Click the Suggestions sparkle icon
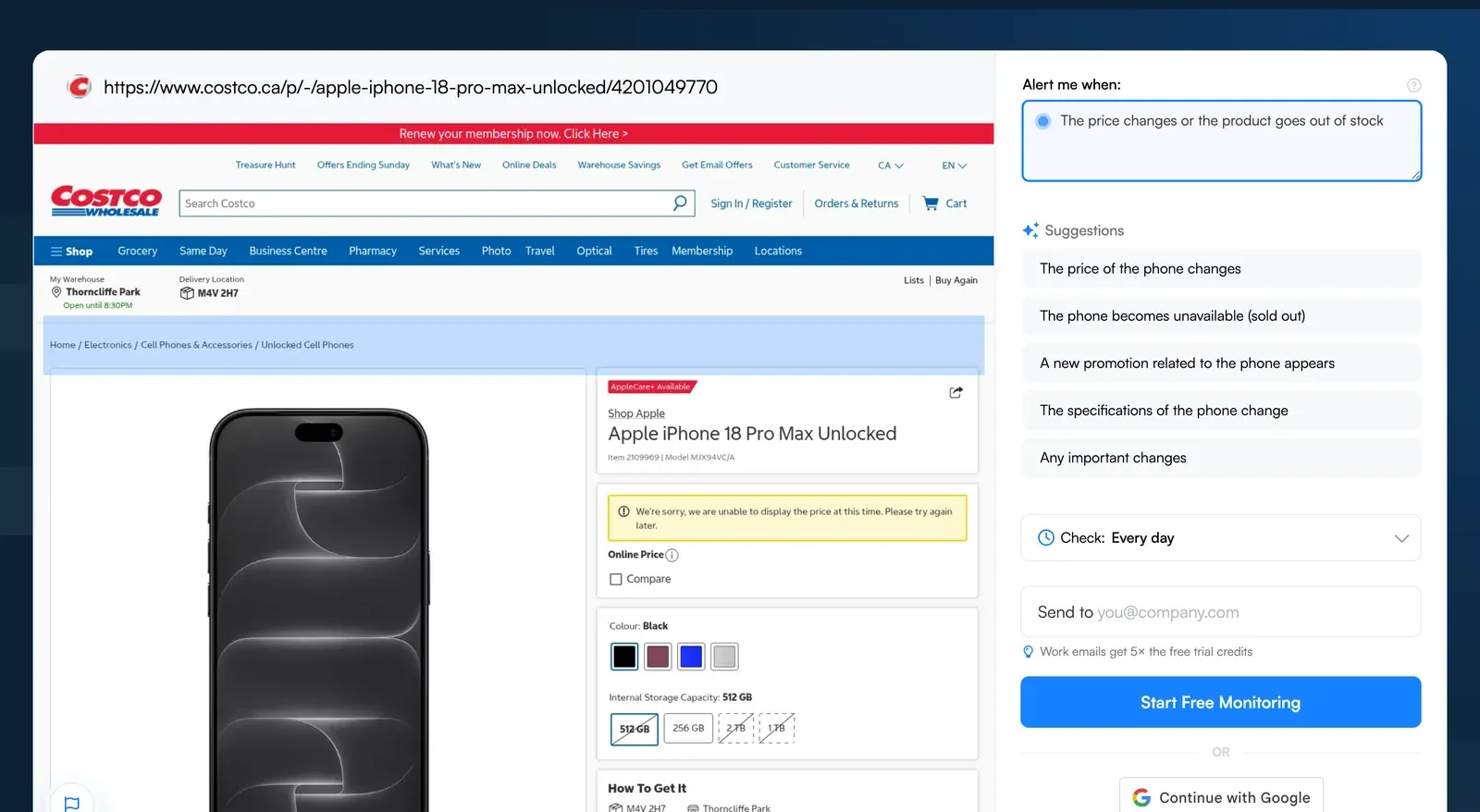This screenshot has height=812, width=1480. [x=1030, y=230]
